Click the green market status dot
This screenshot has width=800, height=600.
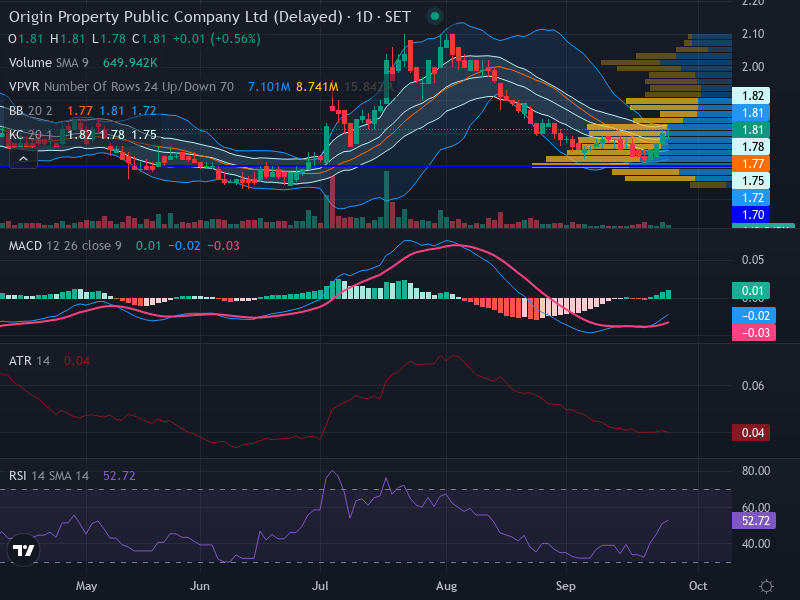click(x=435, y=16)
